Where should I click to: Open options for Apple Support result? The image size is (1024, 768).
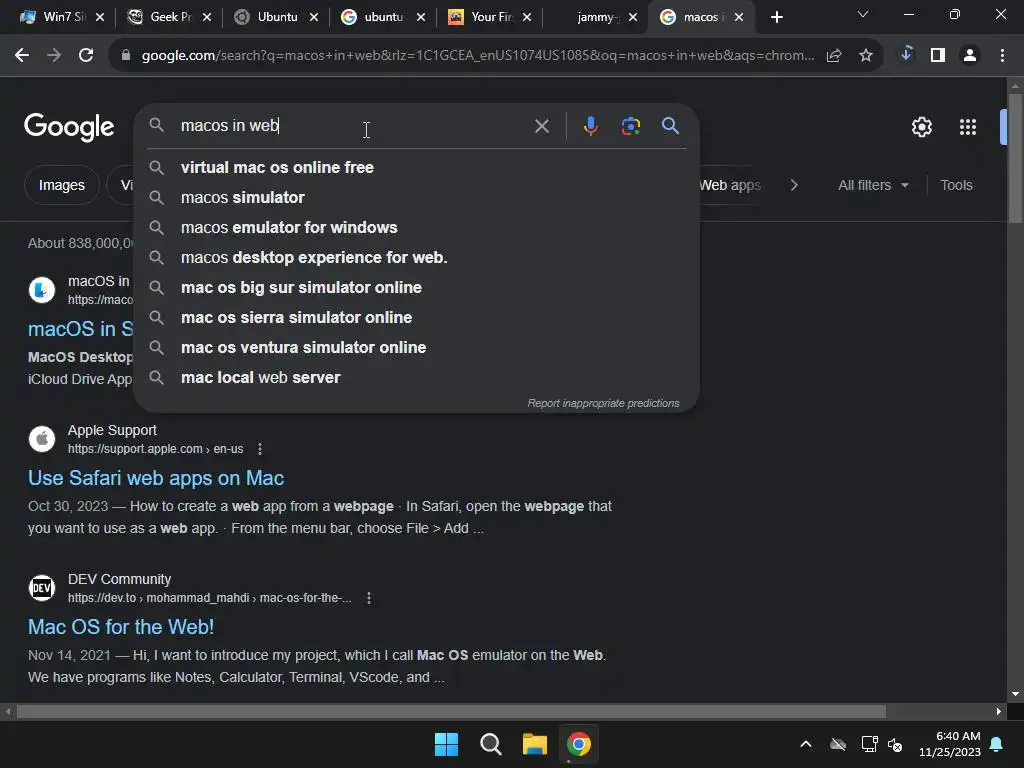[260, 449]
